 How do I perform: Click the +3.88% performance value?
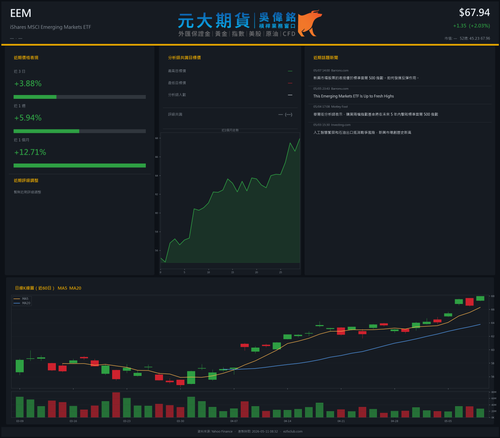[x=28, y=83]
